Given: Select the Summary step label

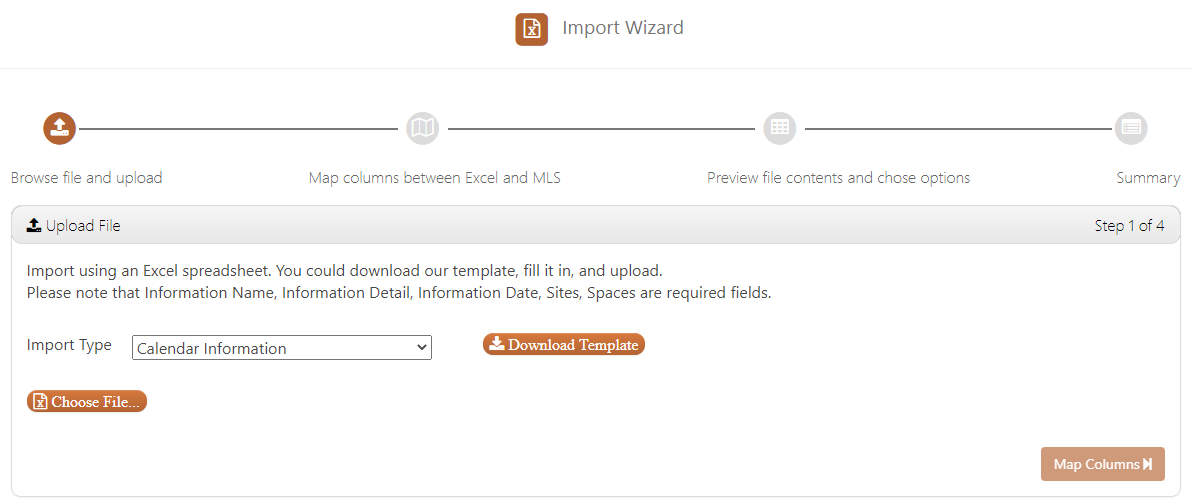Looking at the screenshot, I should click(1148, 178).
